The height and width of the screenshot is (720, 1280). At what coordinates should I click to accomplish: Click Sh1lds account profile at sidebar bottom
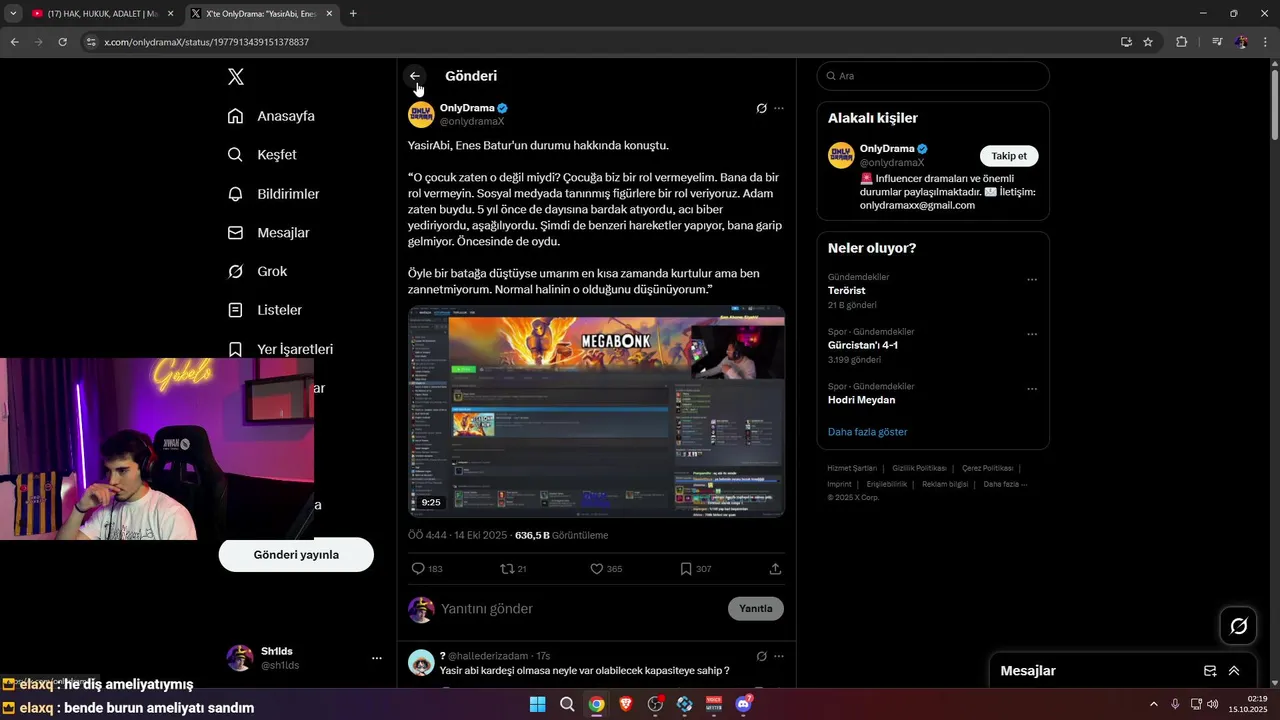[x=306, y=658]
